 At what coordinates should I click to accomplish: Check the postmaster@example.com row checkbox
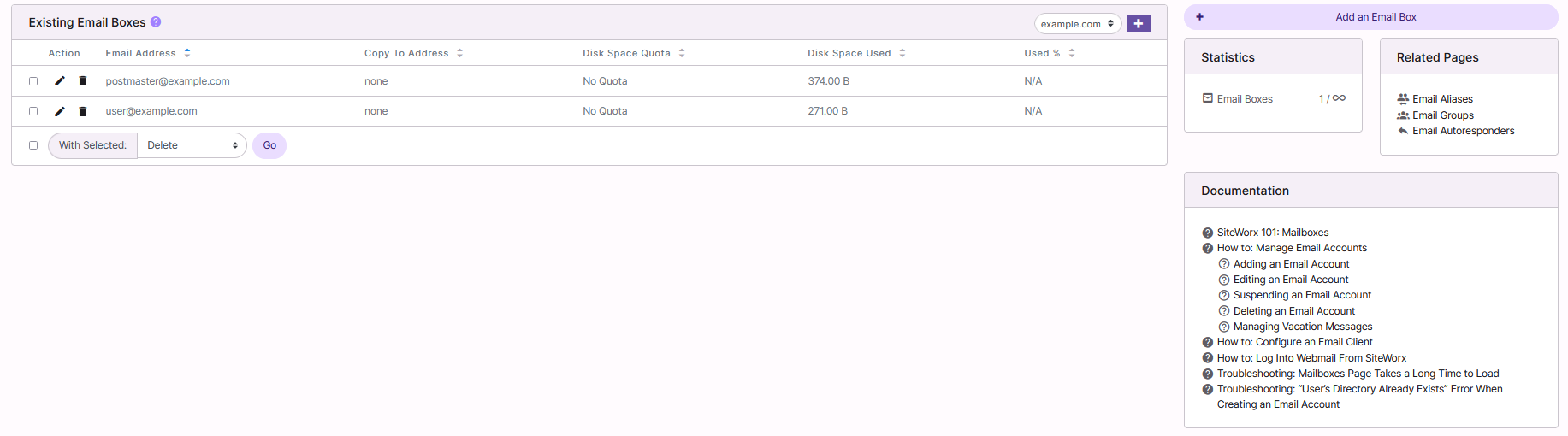click(33, 81)
